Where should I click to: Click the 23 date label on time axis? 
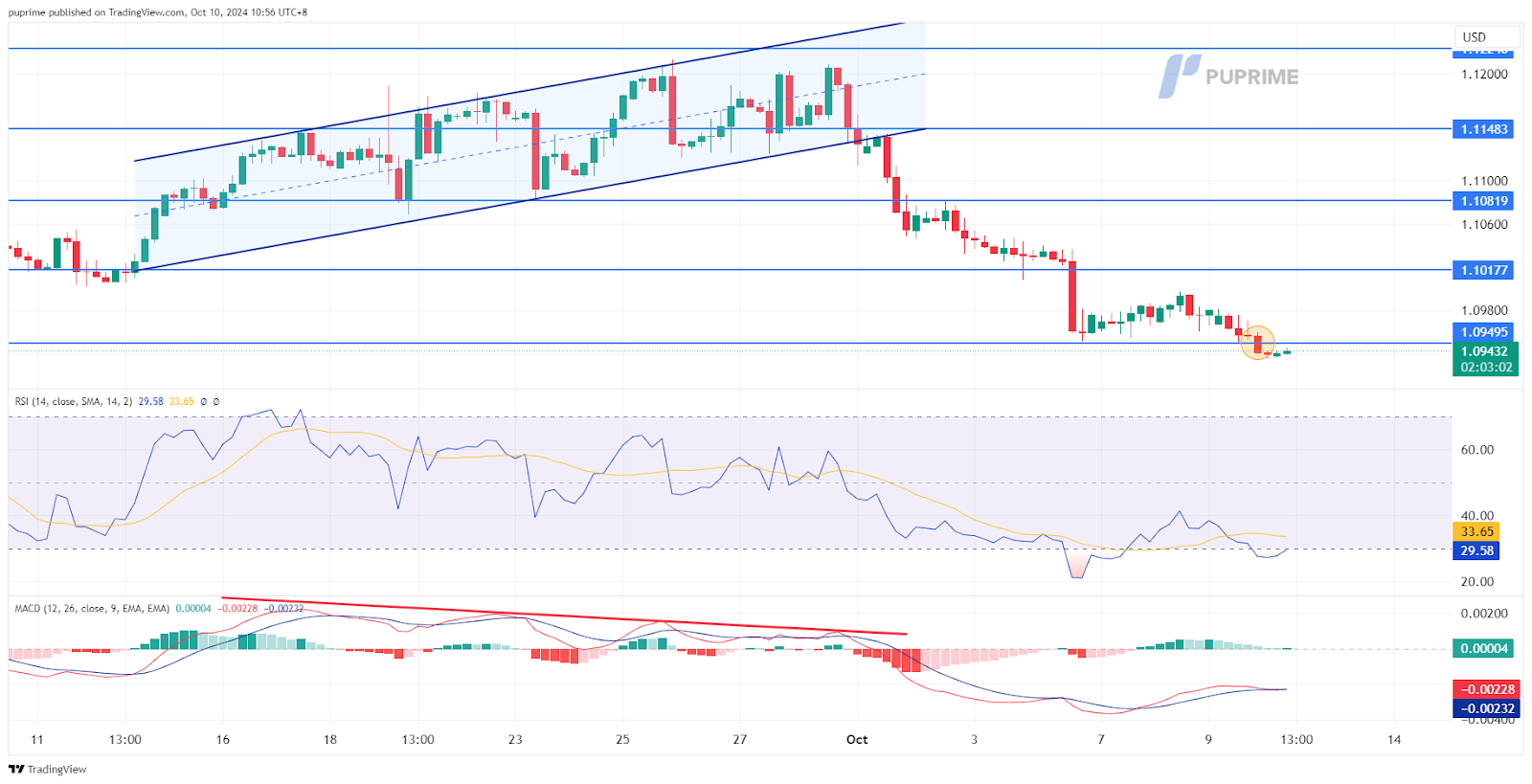515,739
